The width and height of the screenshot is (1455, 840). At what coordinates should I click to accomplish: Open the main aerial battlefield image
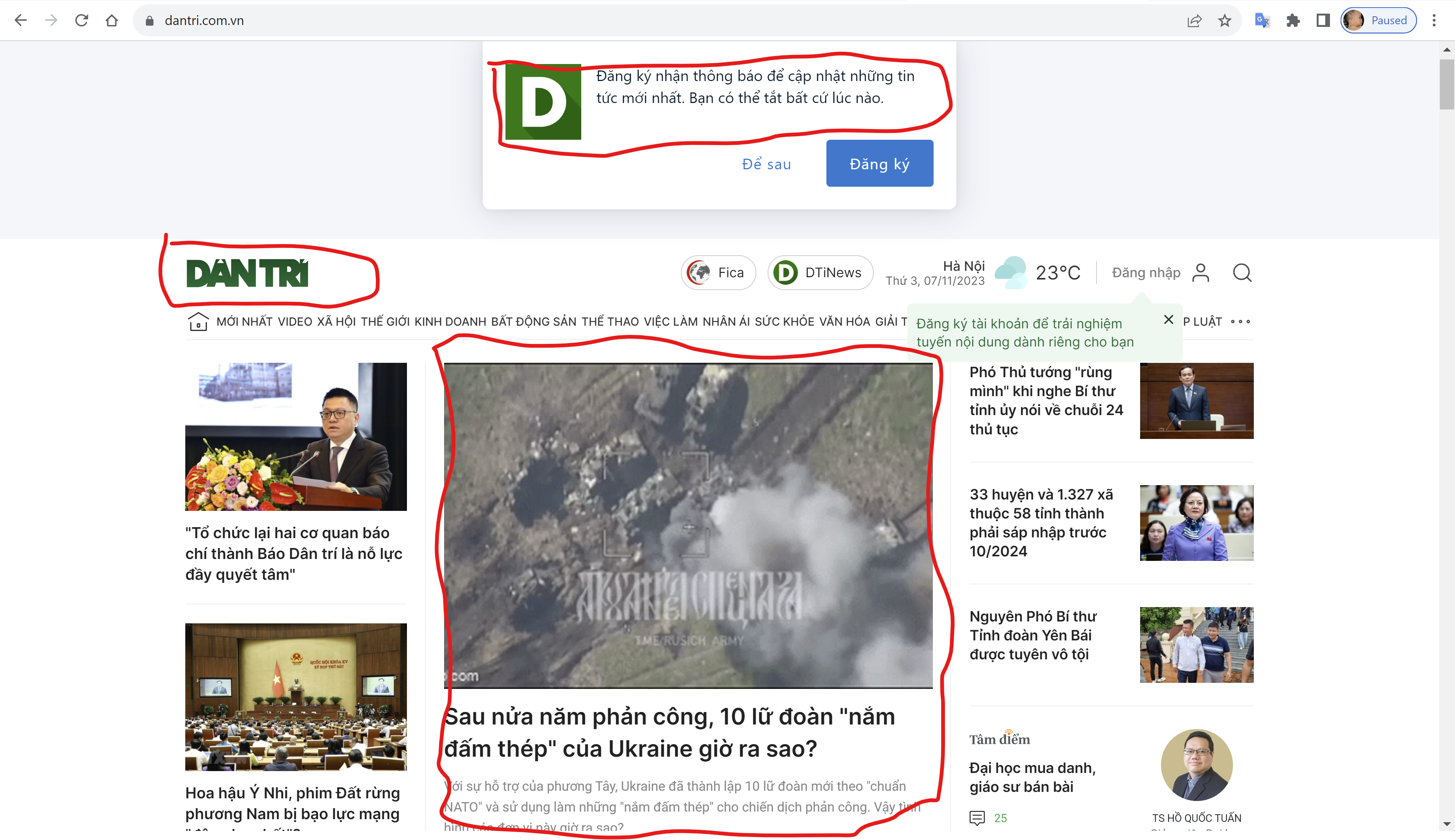pyautogui.click(x=688, y=526)
